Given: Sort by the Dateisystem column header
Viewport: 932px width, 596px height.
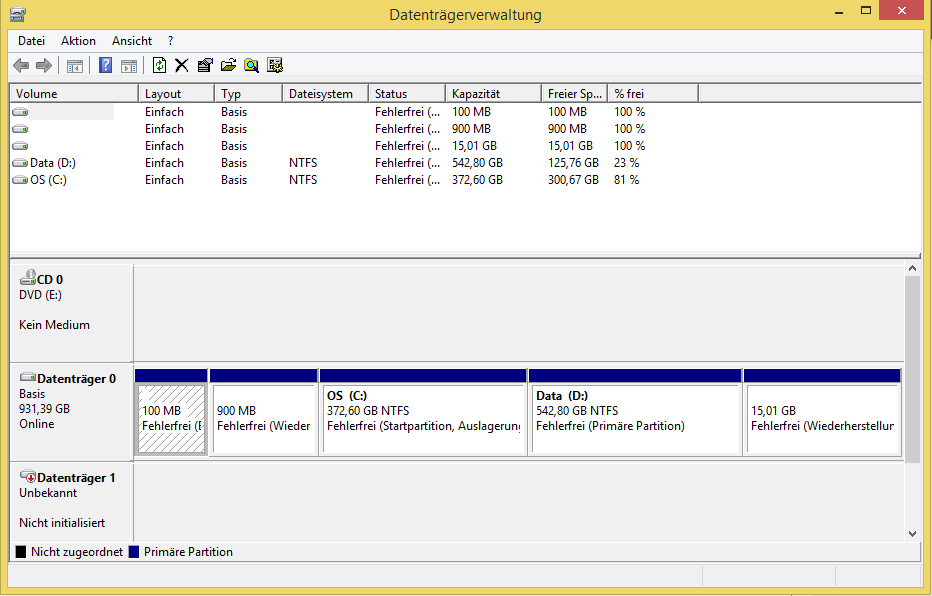Looking at the screenshot, I should [x=325, y=94].
